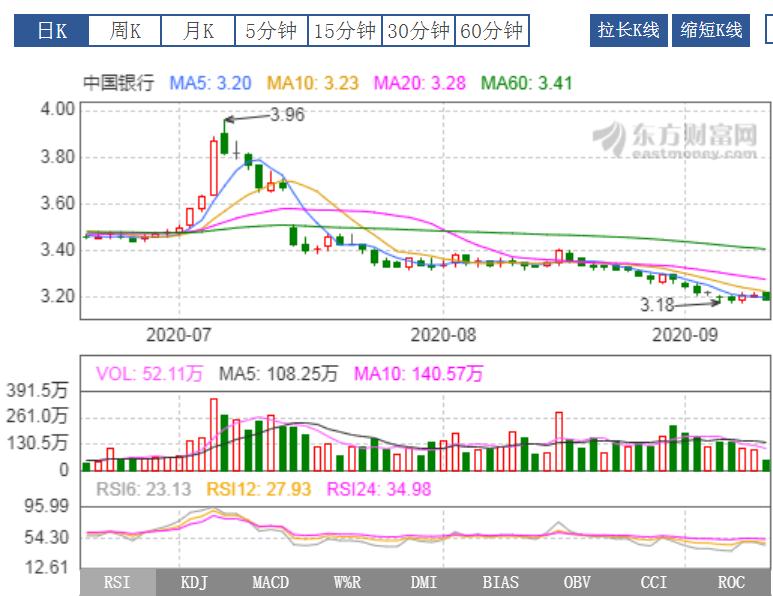Click the 2020-07 date axis label
This screenshot has height=596, width=773.
tap(178, 335)
